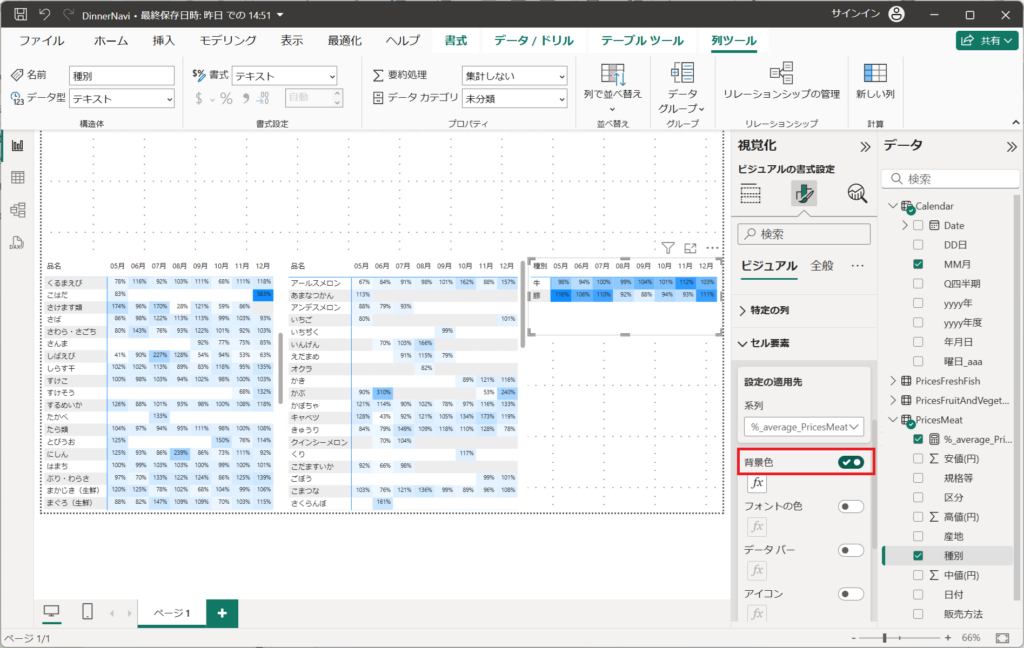
Task: Expand the PricesFreshFish table
Action: click(894, 381)
